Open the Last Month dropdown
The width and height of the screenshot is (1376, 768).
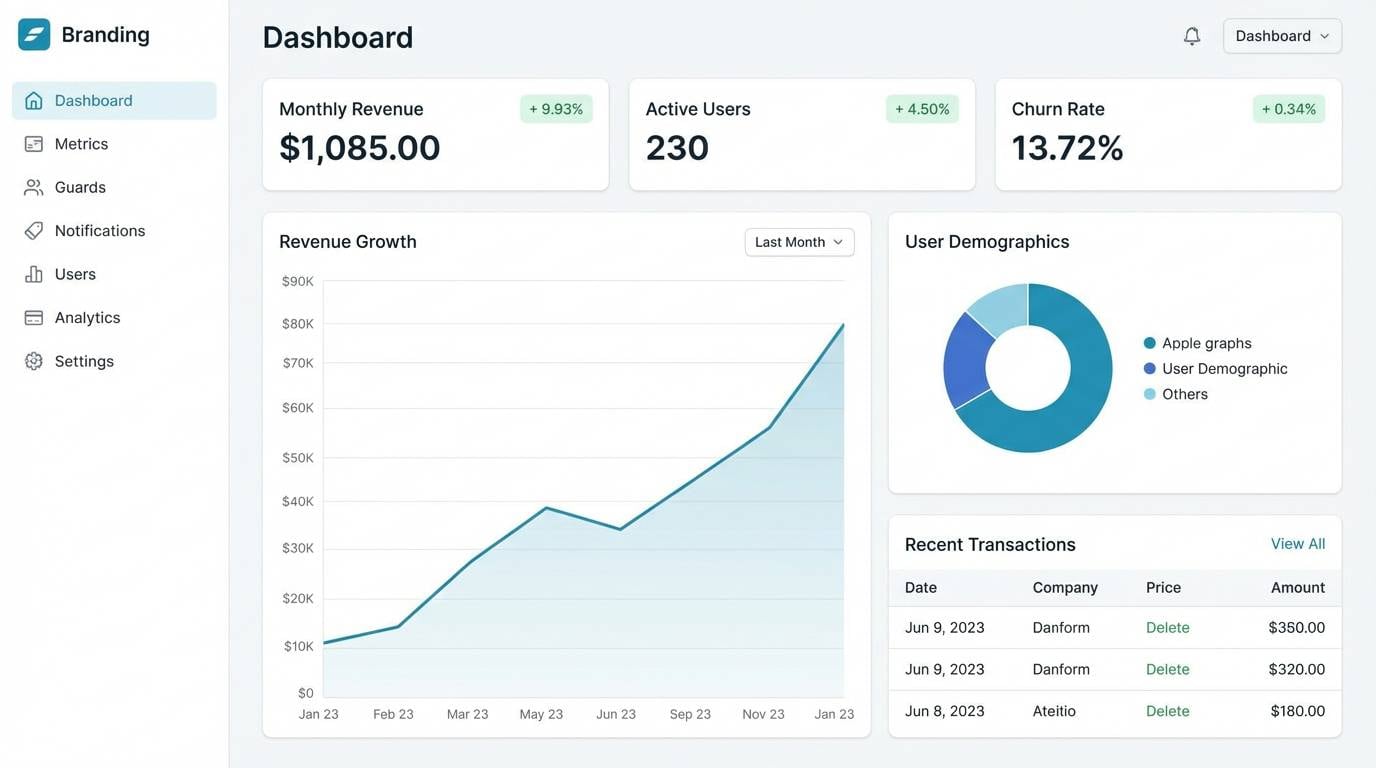coord(798,241)
